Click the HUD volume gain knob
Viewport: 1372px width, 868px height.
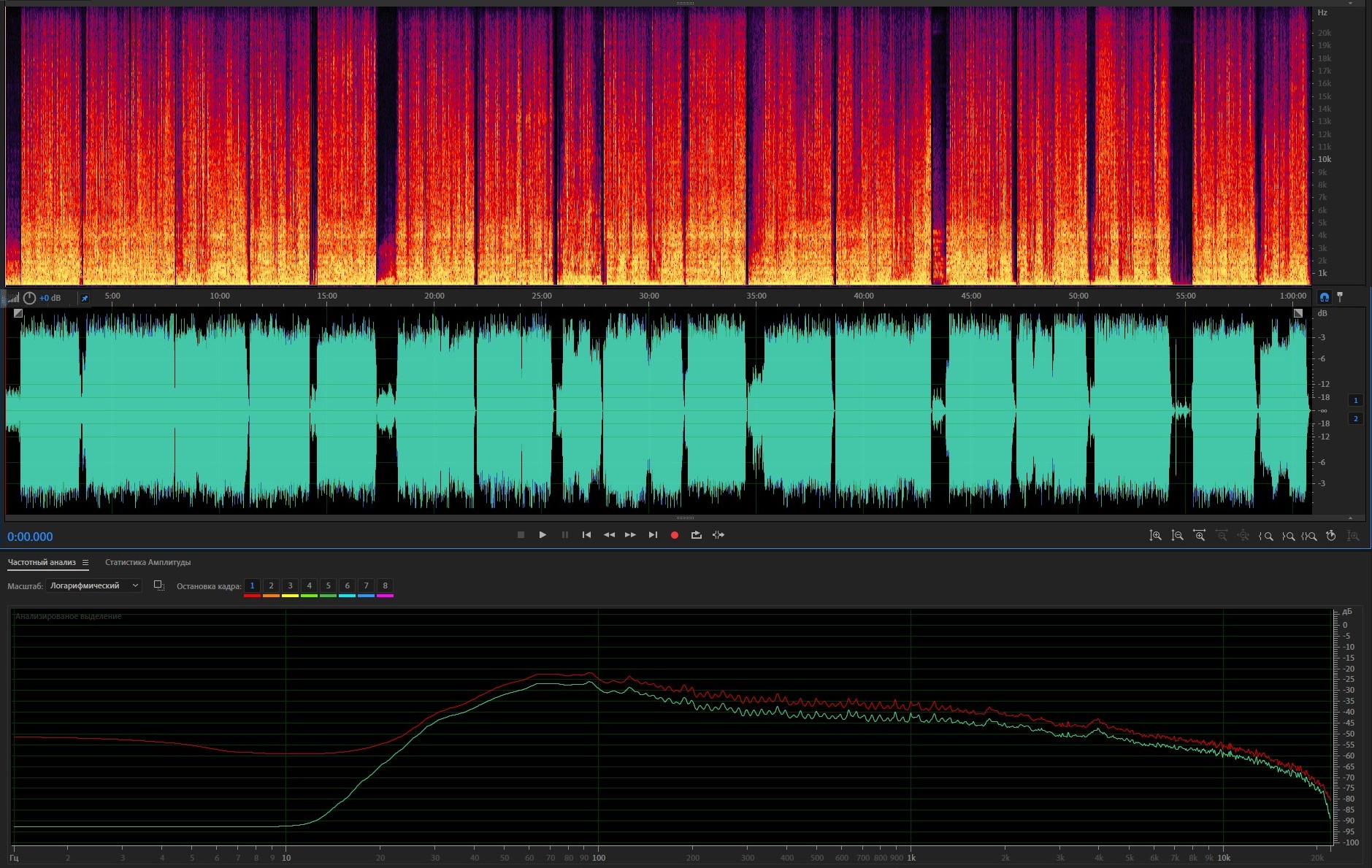point(29,298)
